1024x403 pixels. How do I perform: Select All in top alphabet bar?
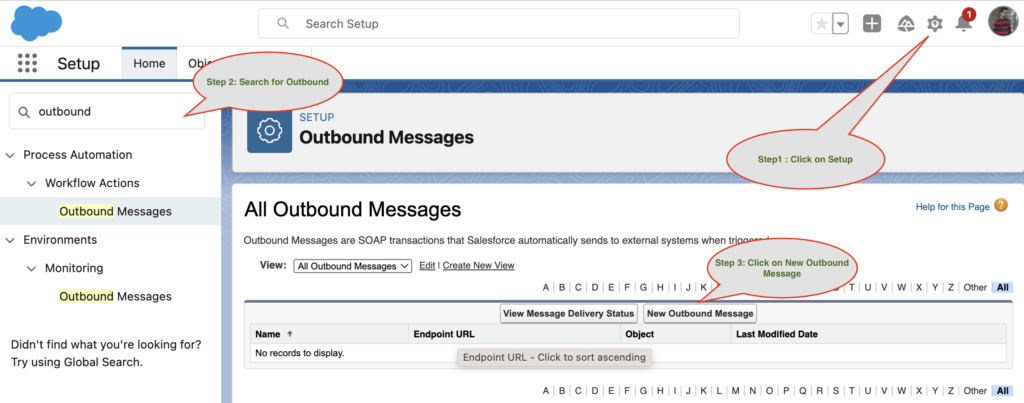[x=1002, y=287]
